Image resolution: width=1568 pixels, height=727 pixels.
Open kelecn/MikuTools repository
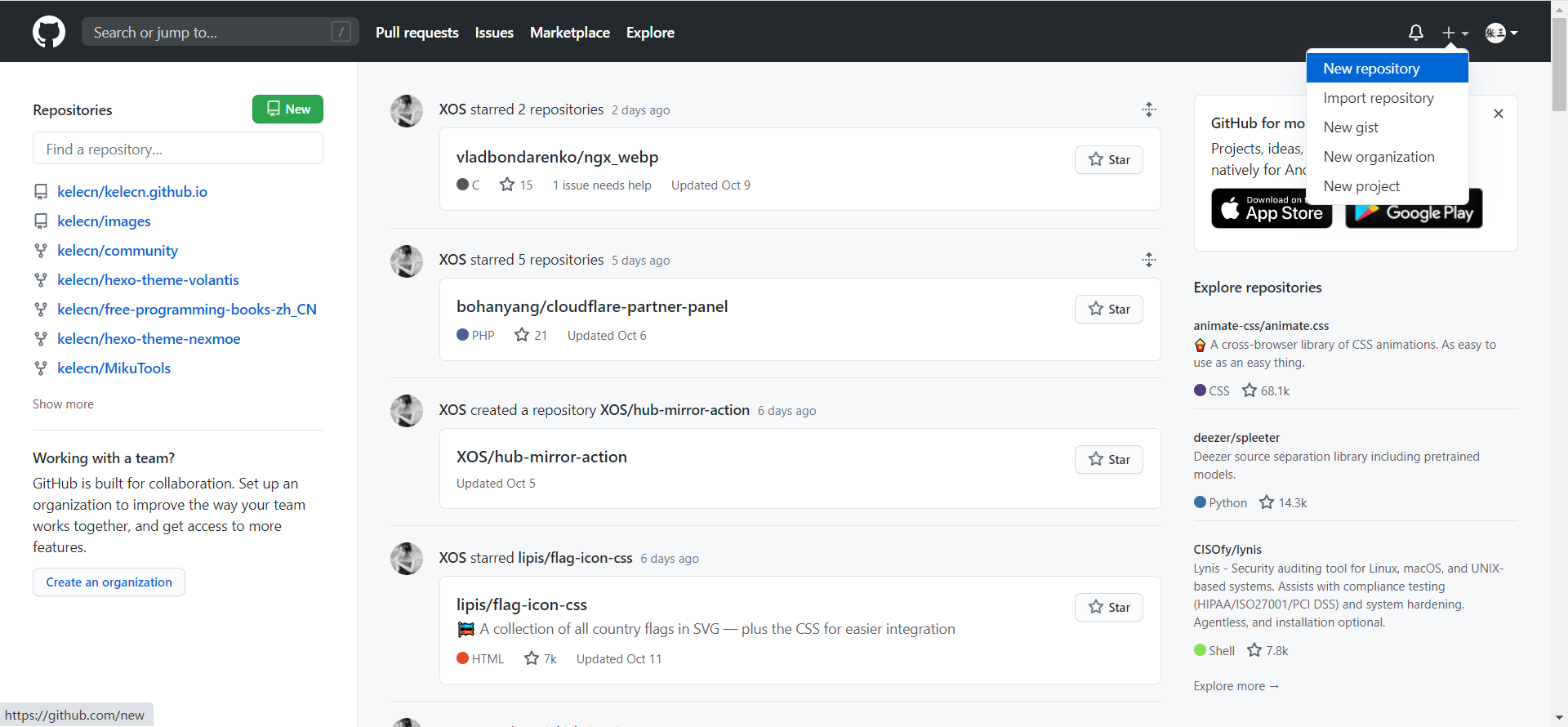click(x=114, y=368)
